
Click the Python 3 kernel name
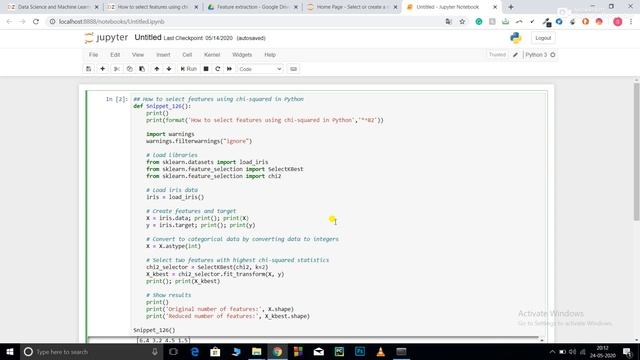pos(536,55)
